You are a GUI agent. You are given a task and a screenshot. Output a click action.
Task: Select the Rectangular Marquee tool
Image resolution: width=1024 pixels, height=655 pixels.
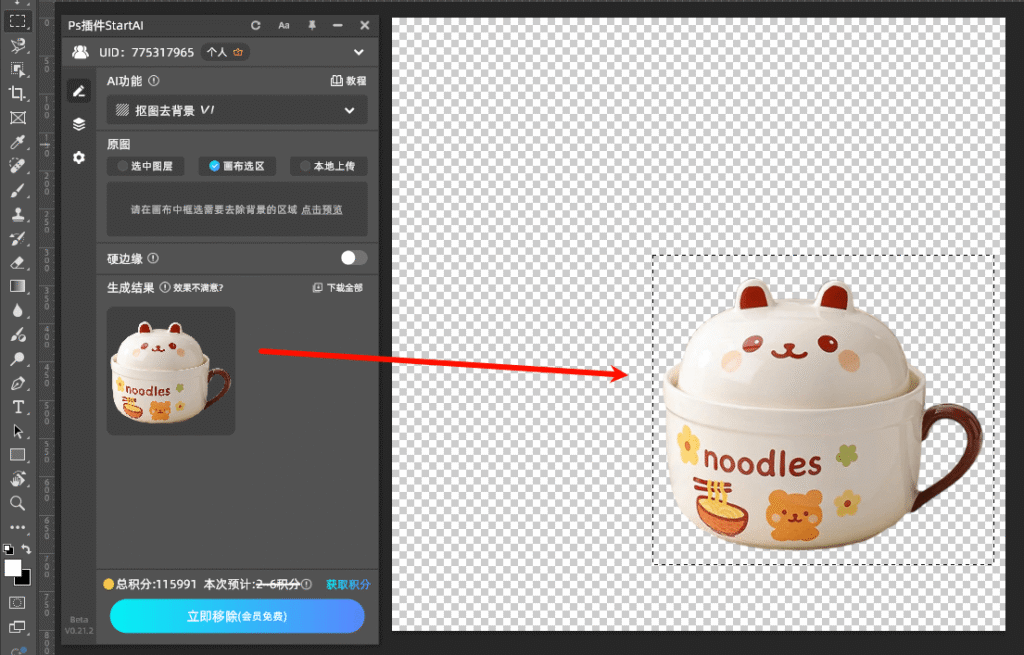point(18,21)
